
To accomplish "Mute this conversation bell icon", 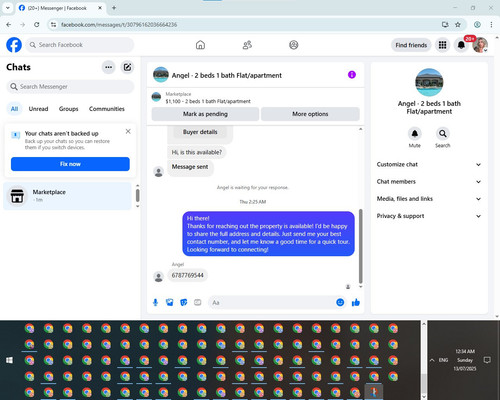I will coord(415,134).
